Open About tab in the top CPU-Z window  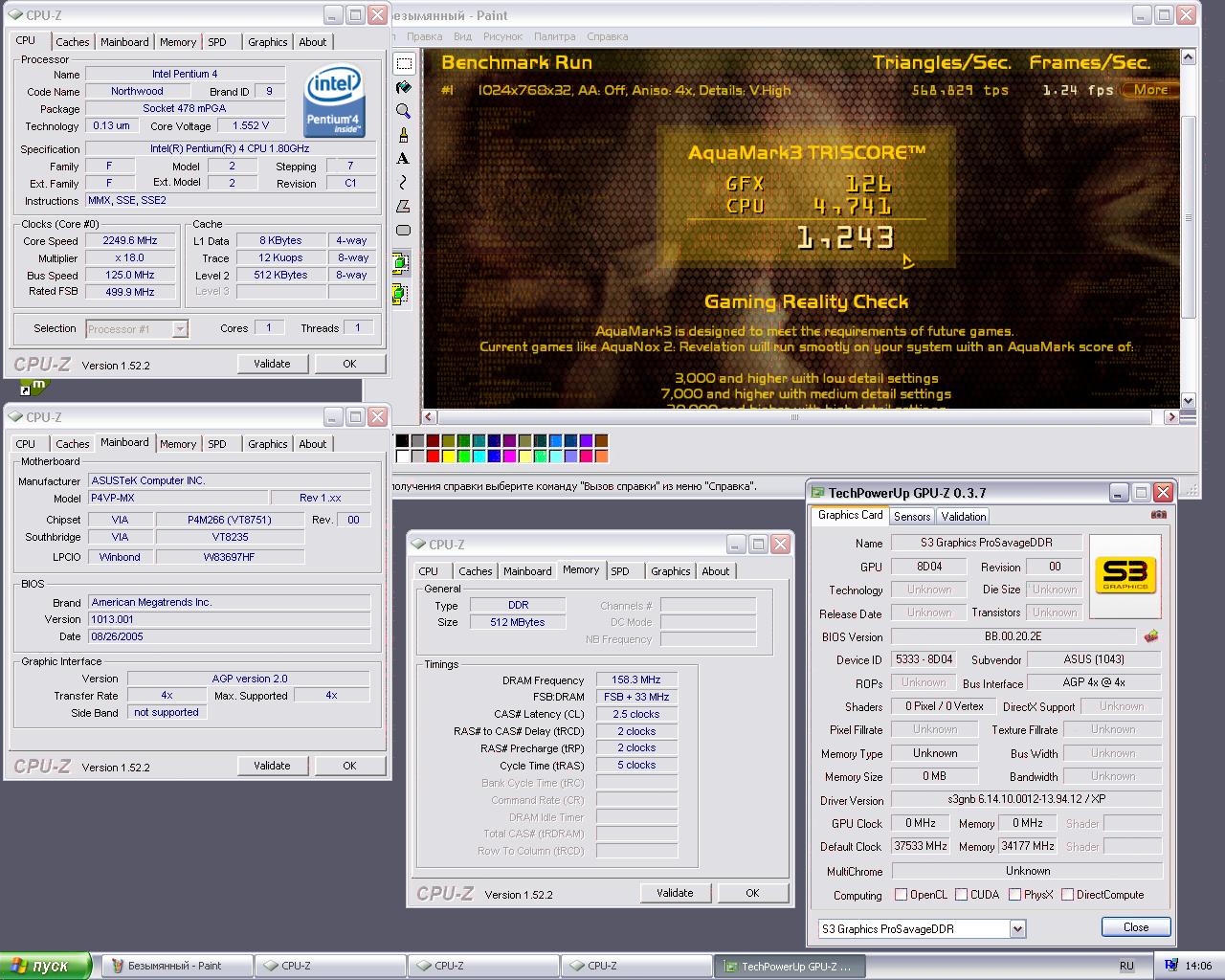[313, 42]
